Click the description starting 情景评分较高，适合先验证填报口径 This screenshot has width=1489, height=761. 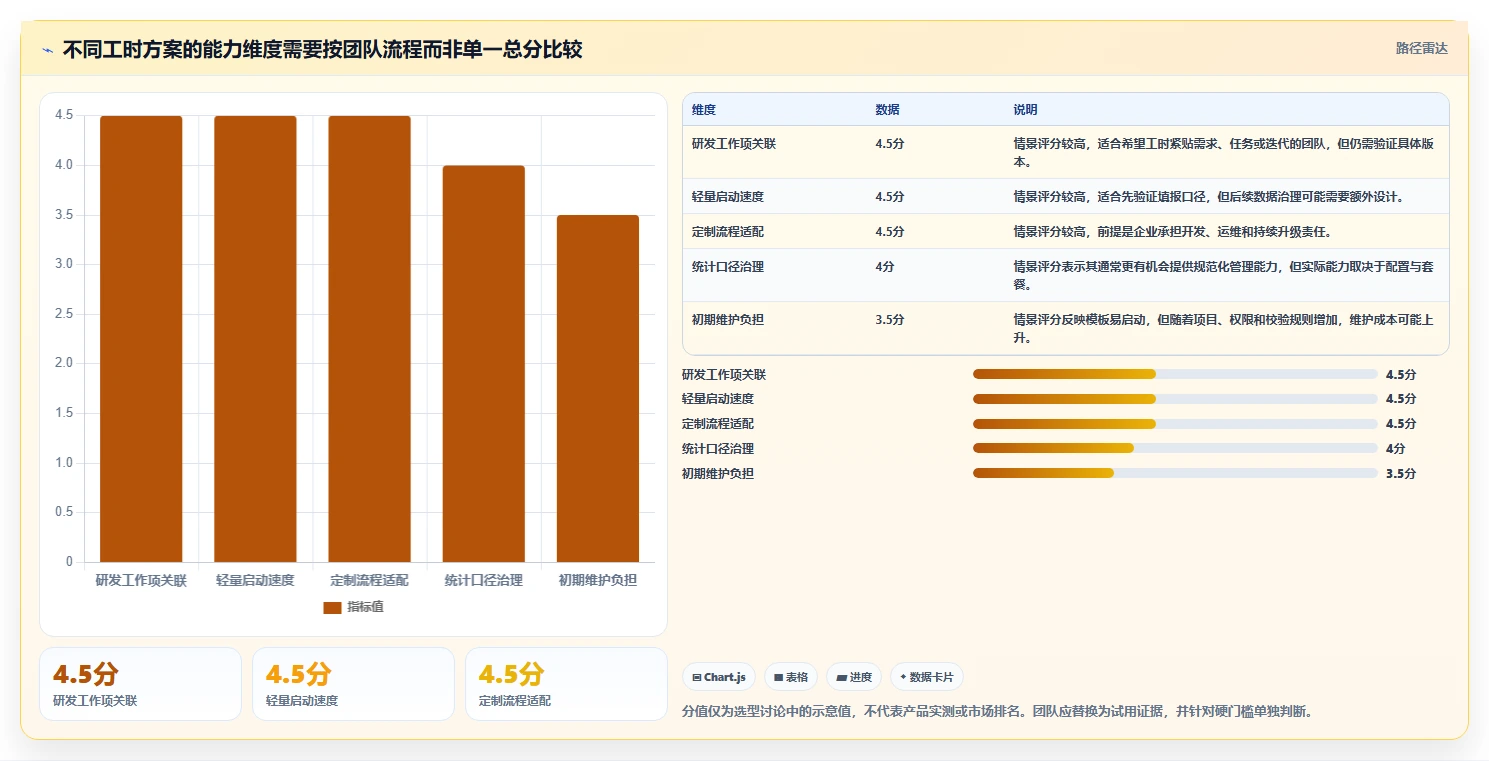1209,197
